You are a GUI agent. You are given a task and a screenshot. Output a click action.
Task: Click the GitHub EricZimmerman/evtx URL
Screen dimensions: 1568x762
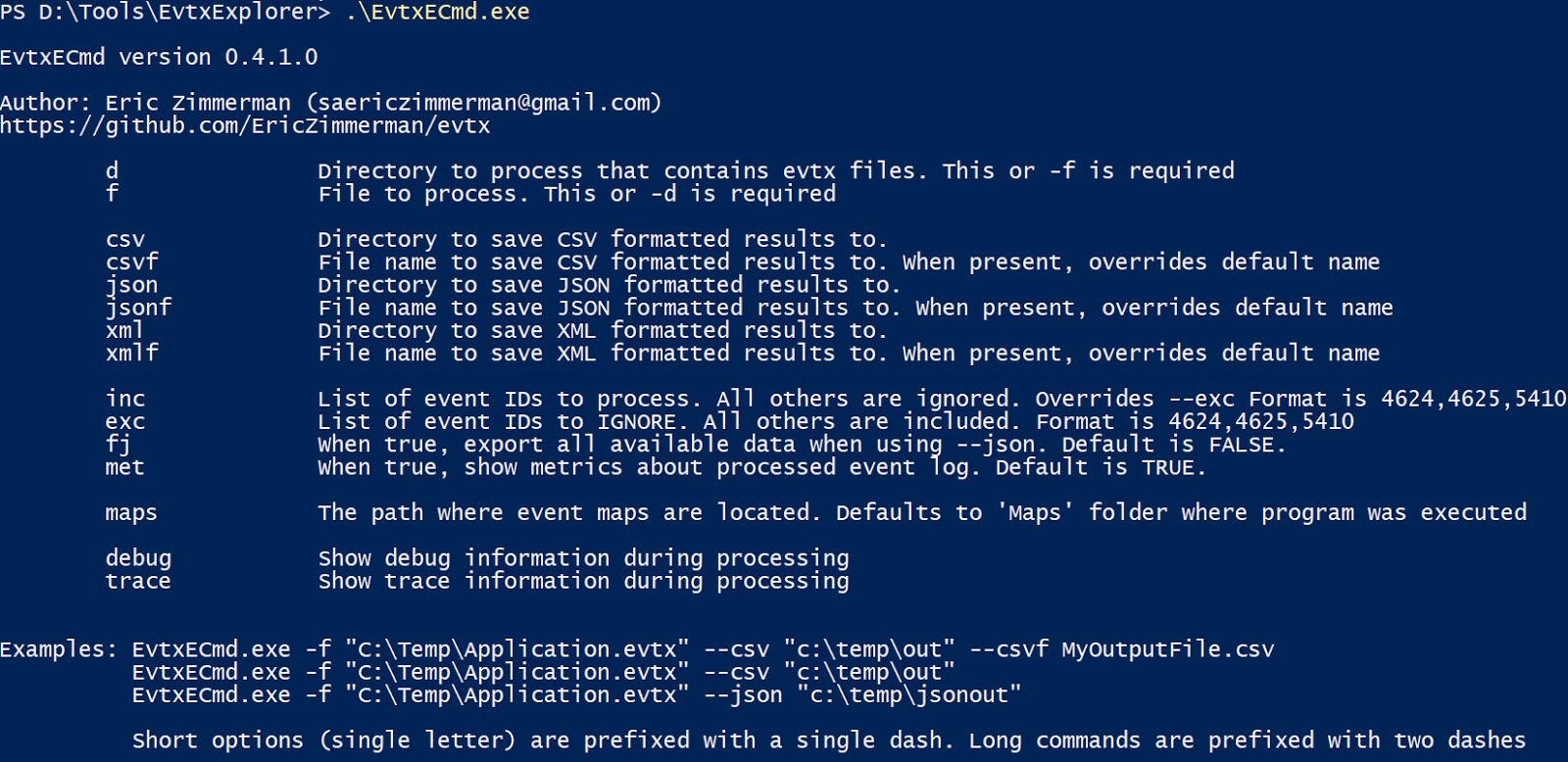[x=245, y=126]
